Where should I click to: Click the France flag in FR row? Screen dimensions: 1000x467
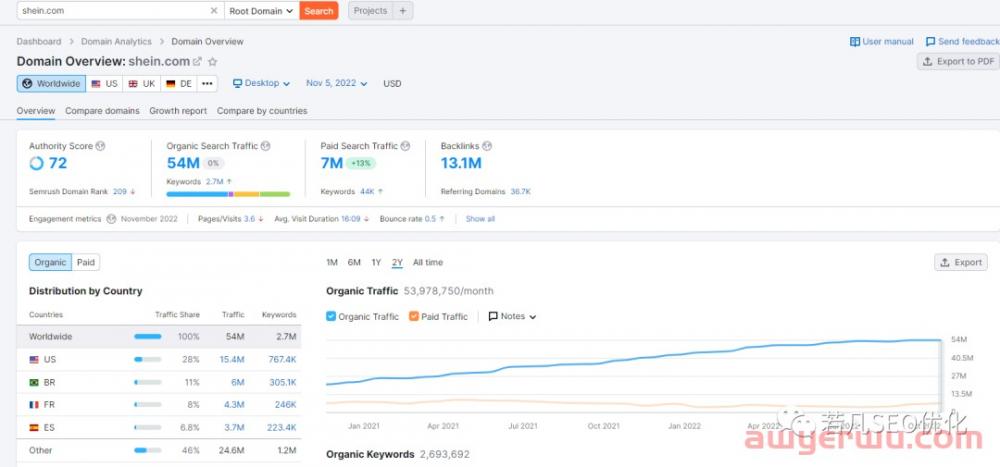(34, 405)
